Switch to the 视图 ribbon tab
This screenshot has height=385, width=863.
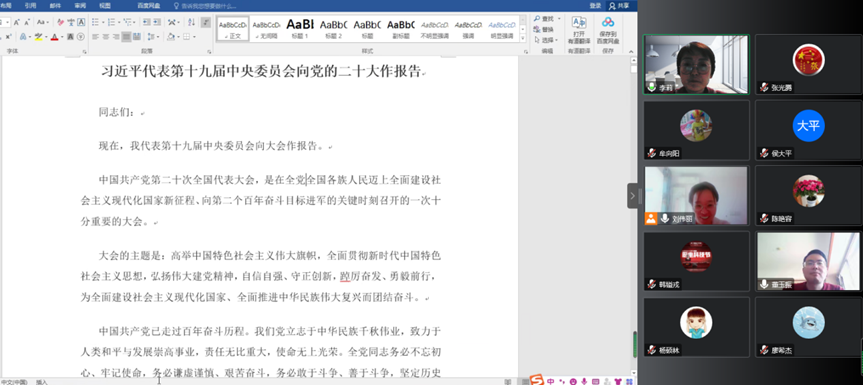point(105,6)
